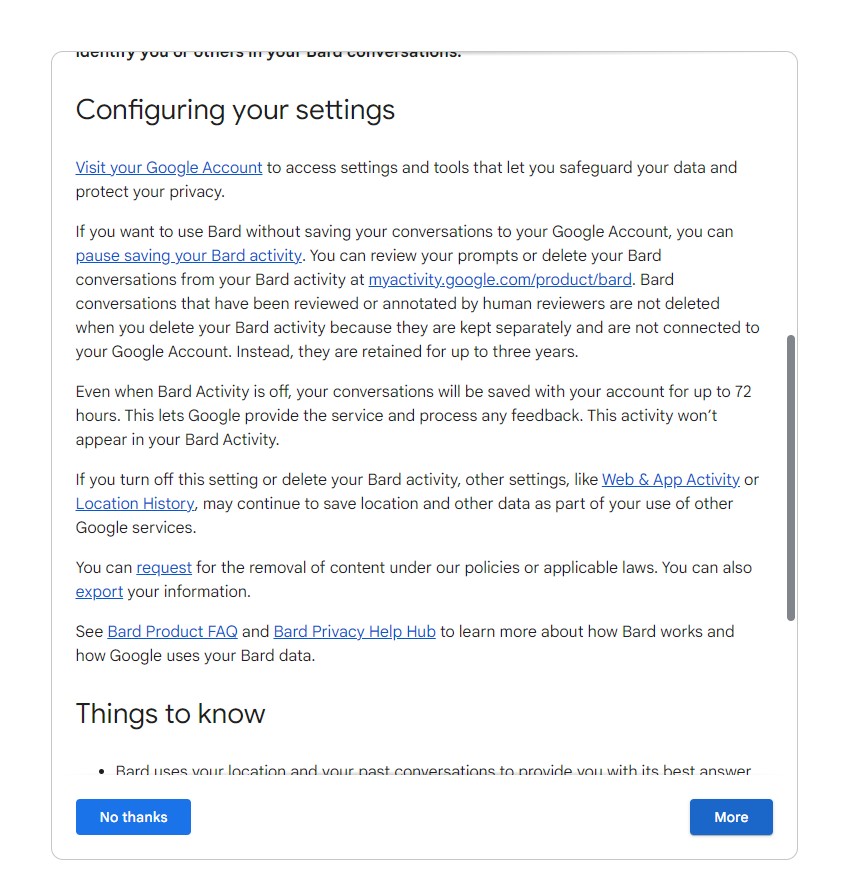Screen dimensions: 843x896
Task: Open the myactivity.google.com/product/bard link
Action: pos(500,280)
